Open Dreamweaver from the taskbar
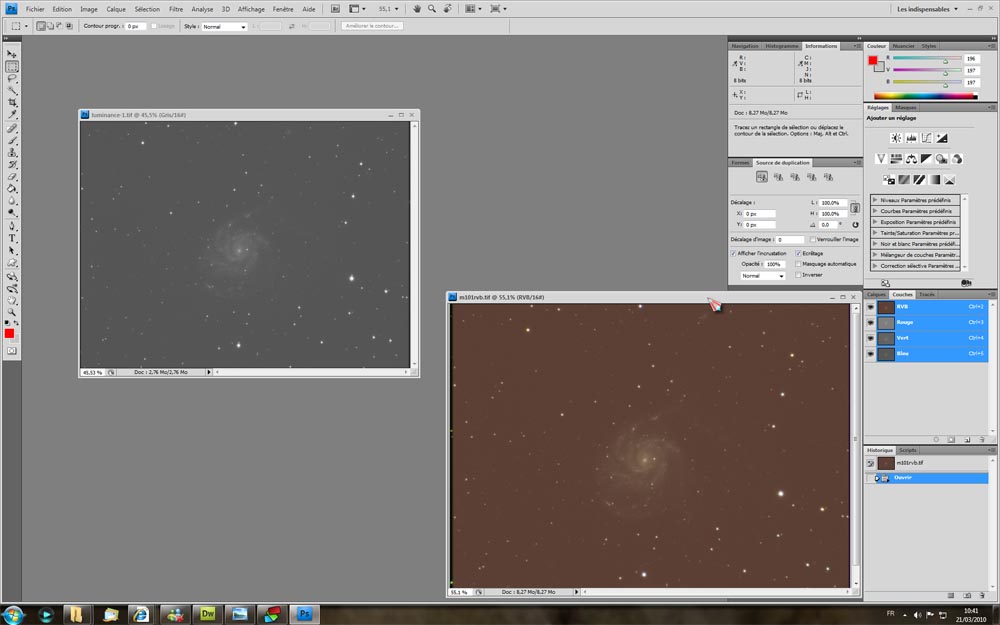The image size is (1000, 625). click(x=208, y=613)
